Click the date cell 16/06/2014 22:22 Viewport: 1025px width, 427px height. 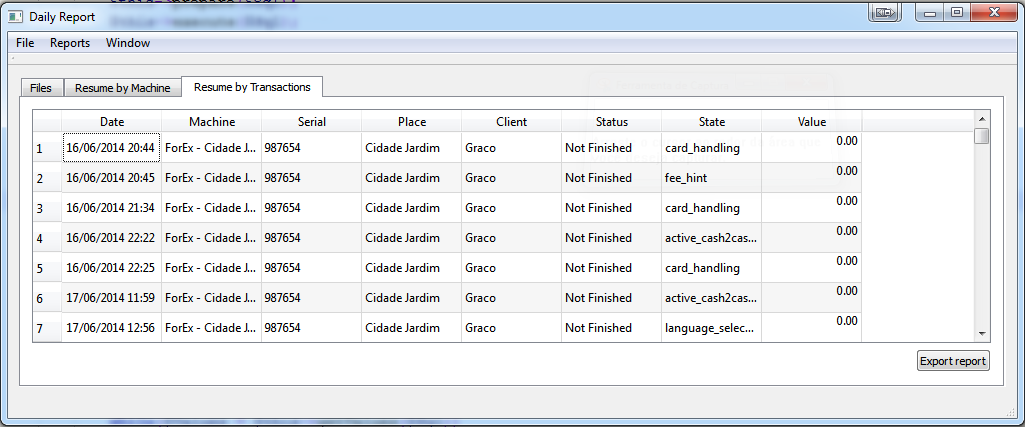click(111, 238)
